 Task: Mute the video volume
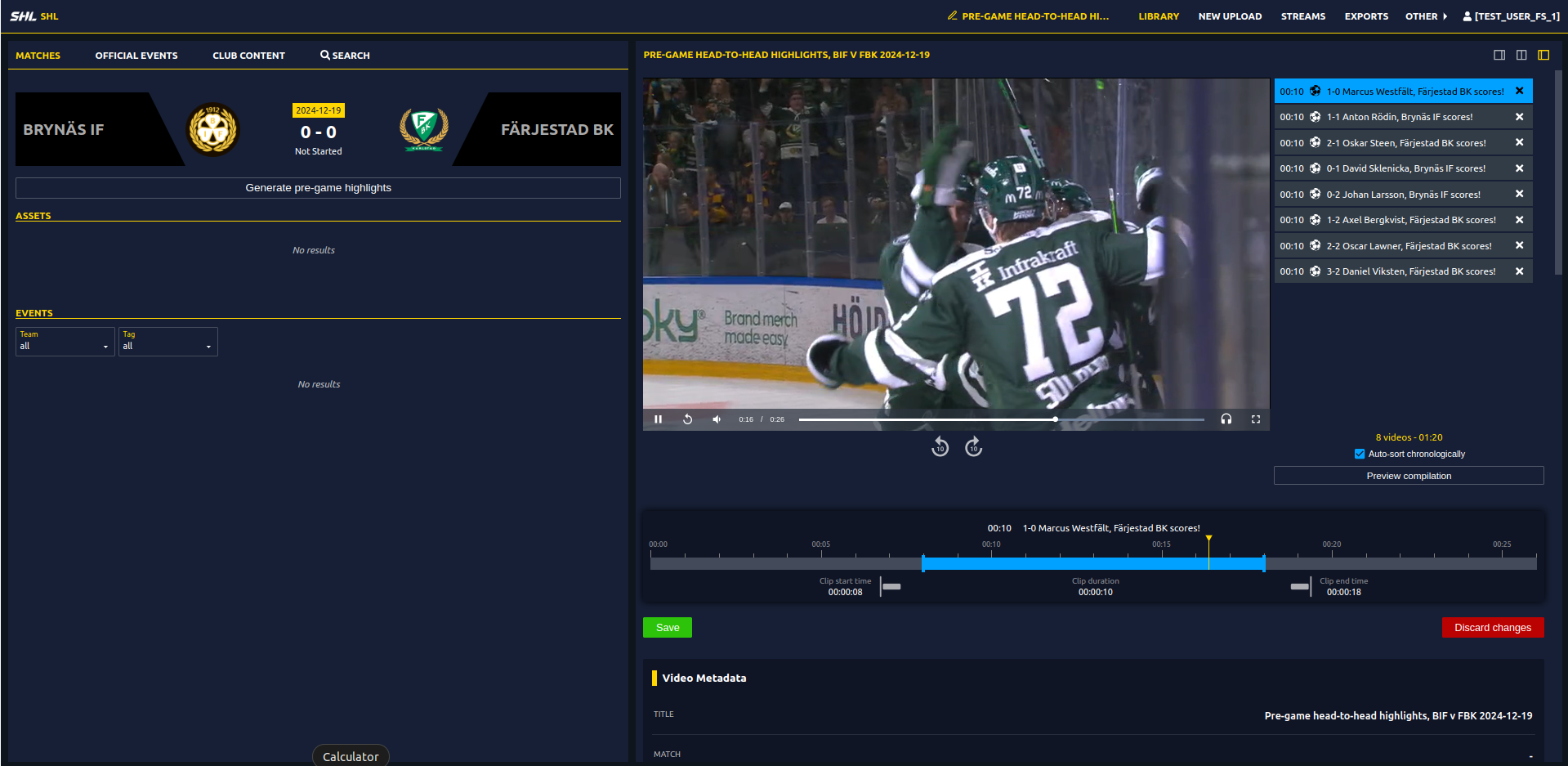717,419
